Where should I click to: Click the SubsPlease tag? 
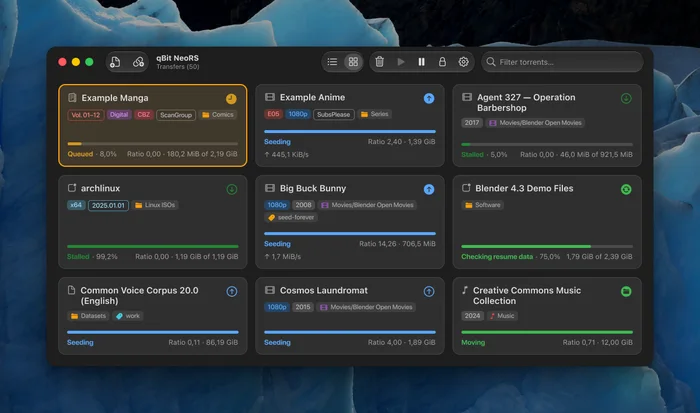click(x=333, y=114)
